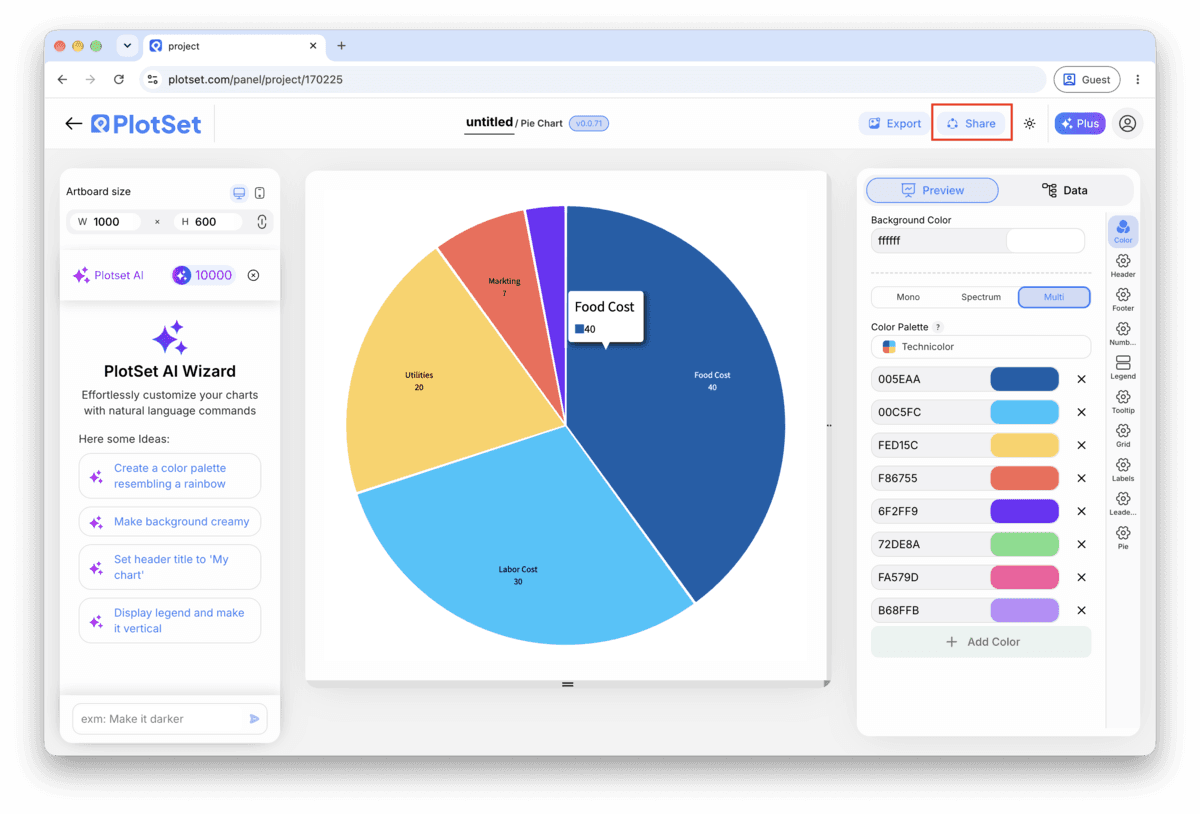This screenshot has width=1200, height=814.
Task: Open a new browser tab
Action: pyautogui.click(x=341, y=46)
